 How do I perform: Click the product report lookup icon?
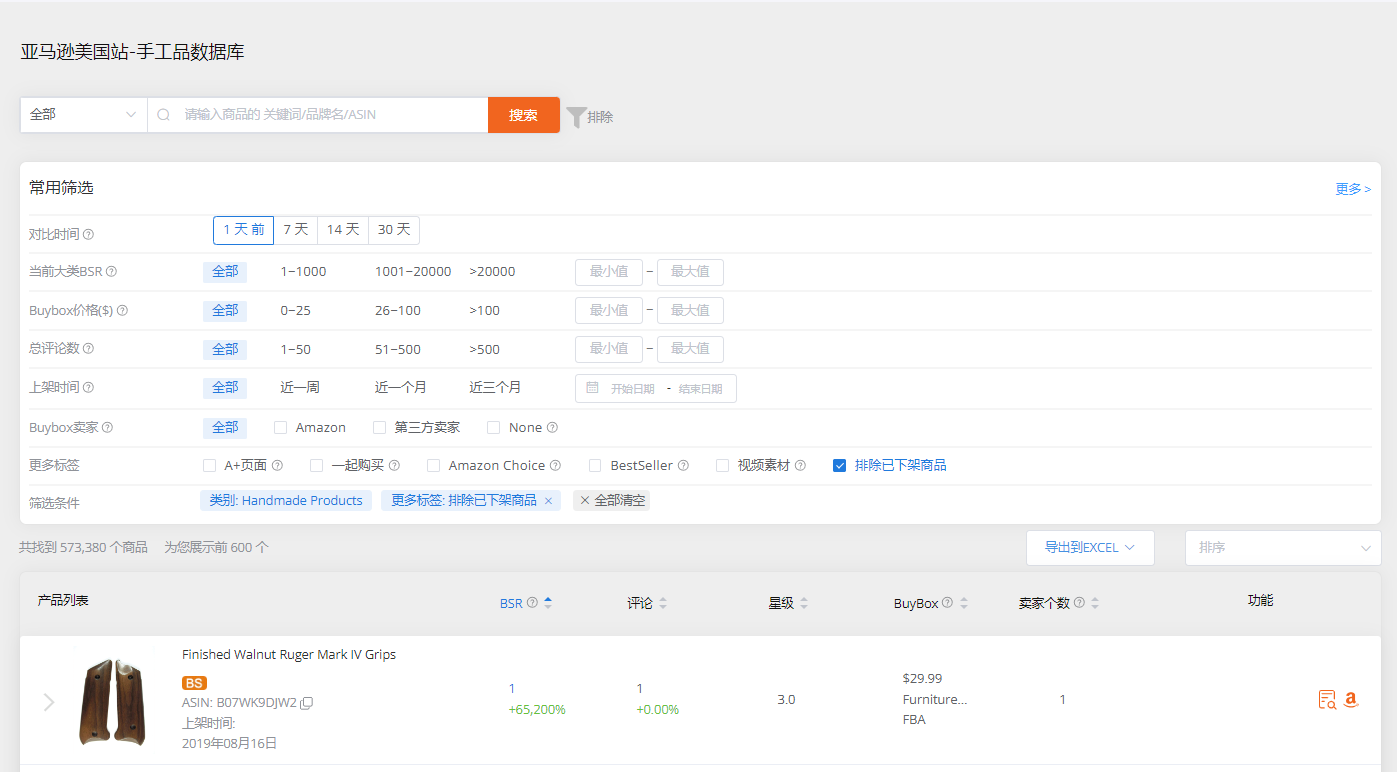tap(1327, 699)
